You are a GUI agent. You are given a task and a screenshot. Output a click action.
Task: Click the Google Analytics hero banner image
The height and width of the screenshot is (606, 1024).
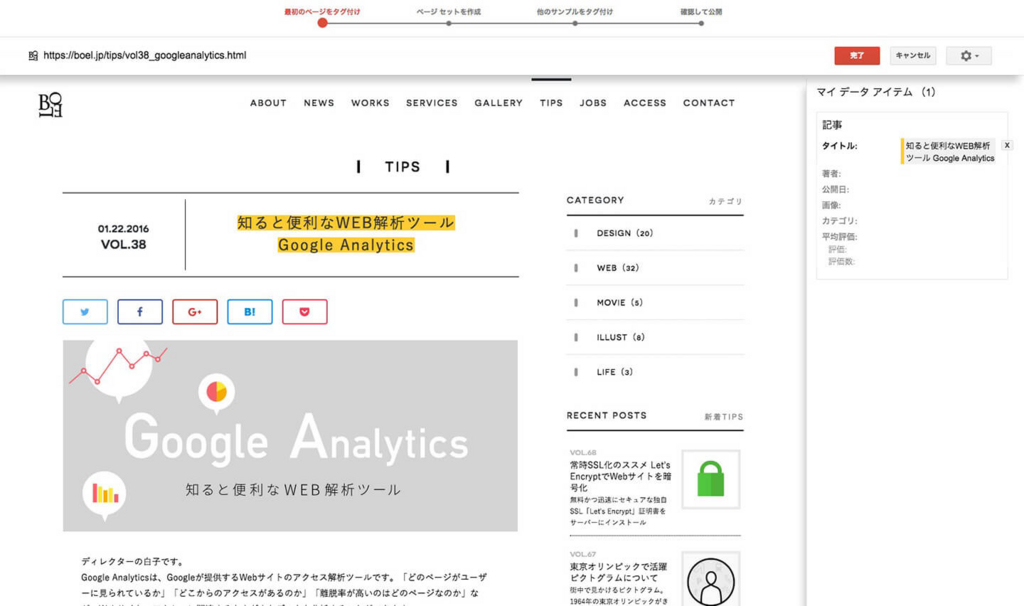click(290, 436)
